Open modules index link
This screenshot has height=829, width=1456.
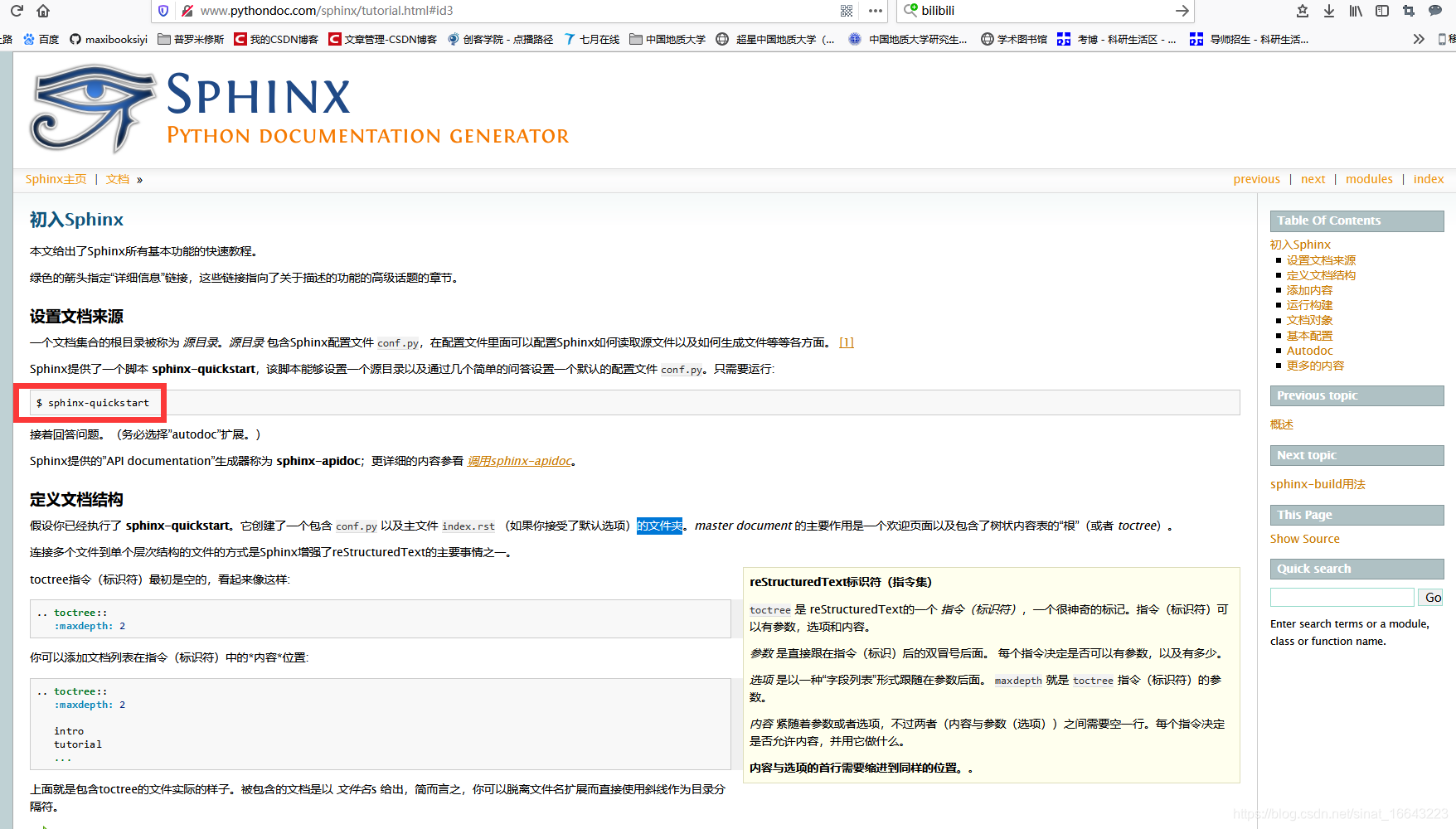1369,179
